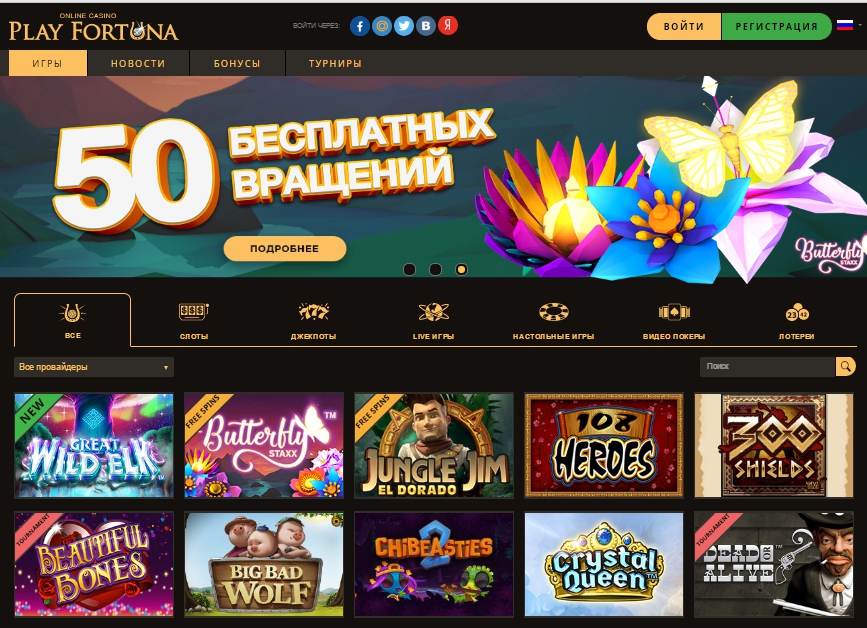This screenshot has width=867, height=628.
Task: Select the third banner slide indicator
Action: tap(461, 269)
